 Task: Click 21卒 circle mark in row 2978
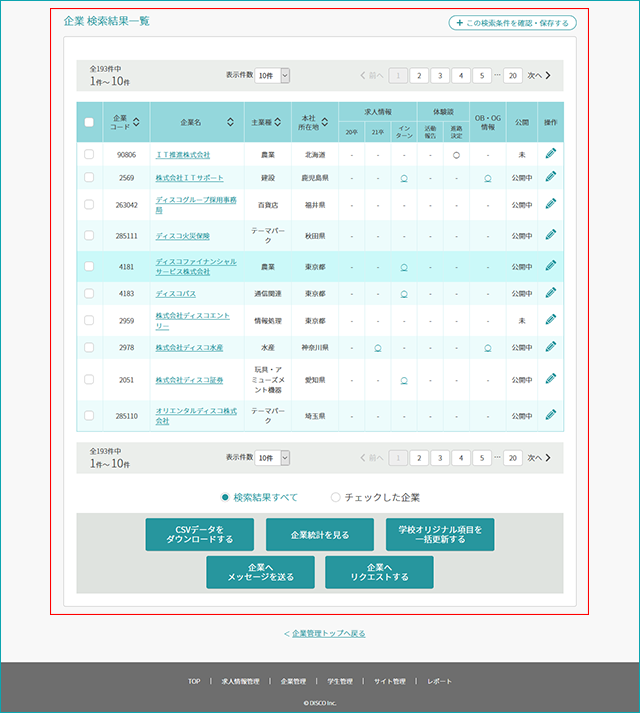pyautogui.click(x=378, y=348)
